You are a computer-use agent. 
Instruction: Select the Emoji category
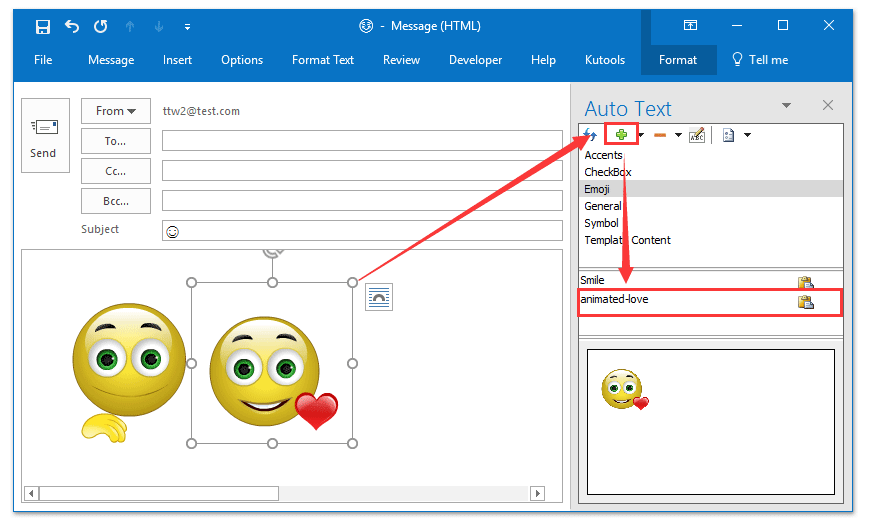click(711, 189)
